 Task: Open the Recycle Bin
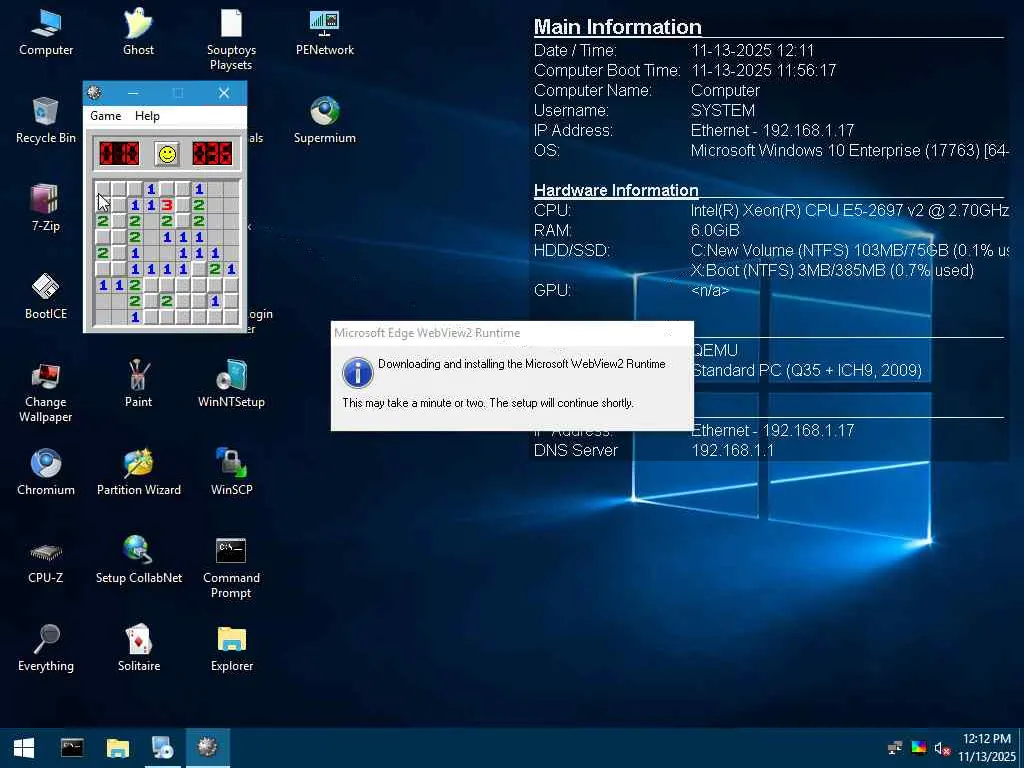coord(46,121)
